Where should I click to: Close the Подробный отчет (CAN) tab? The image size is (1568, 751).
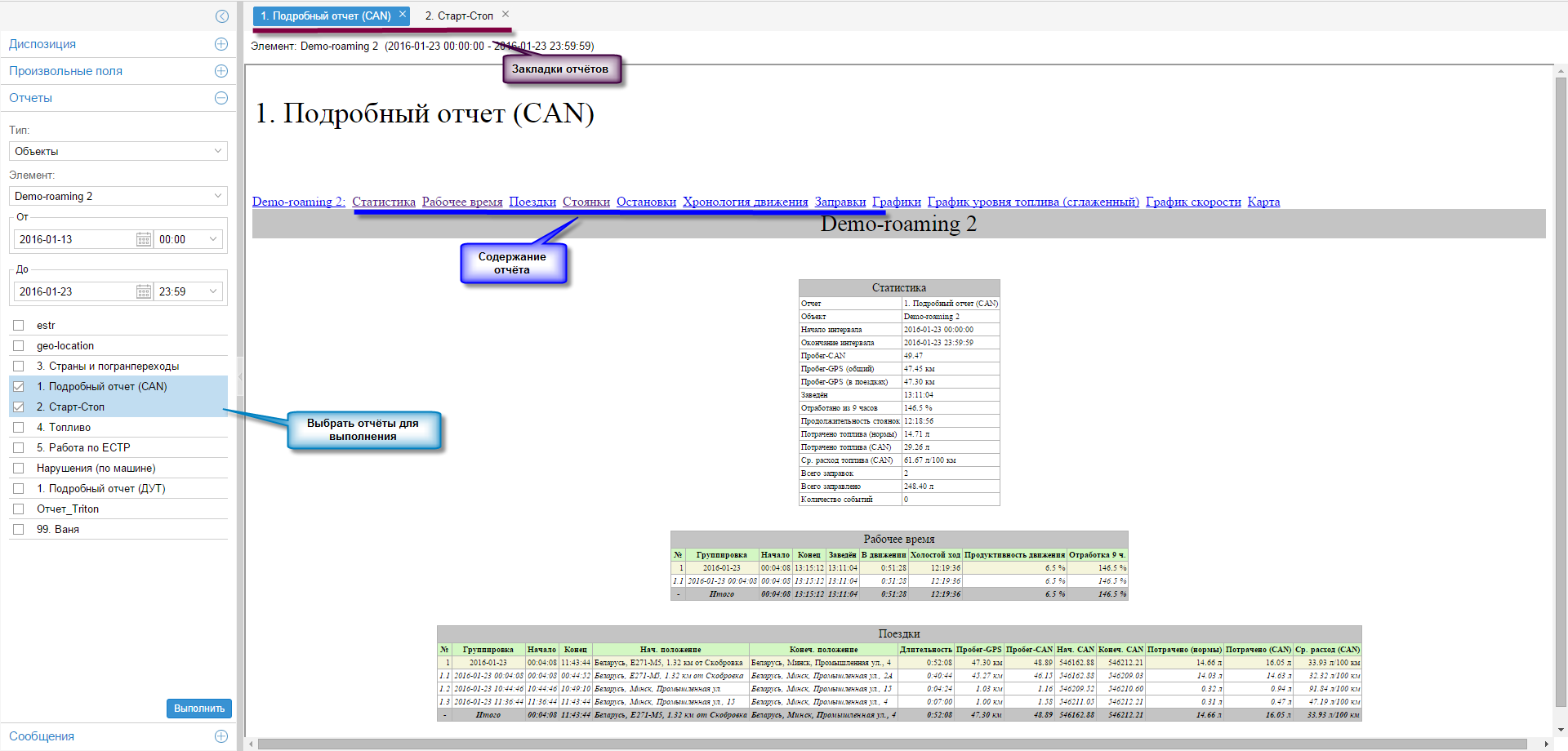(403, 15)
